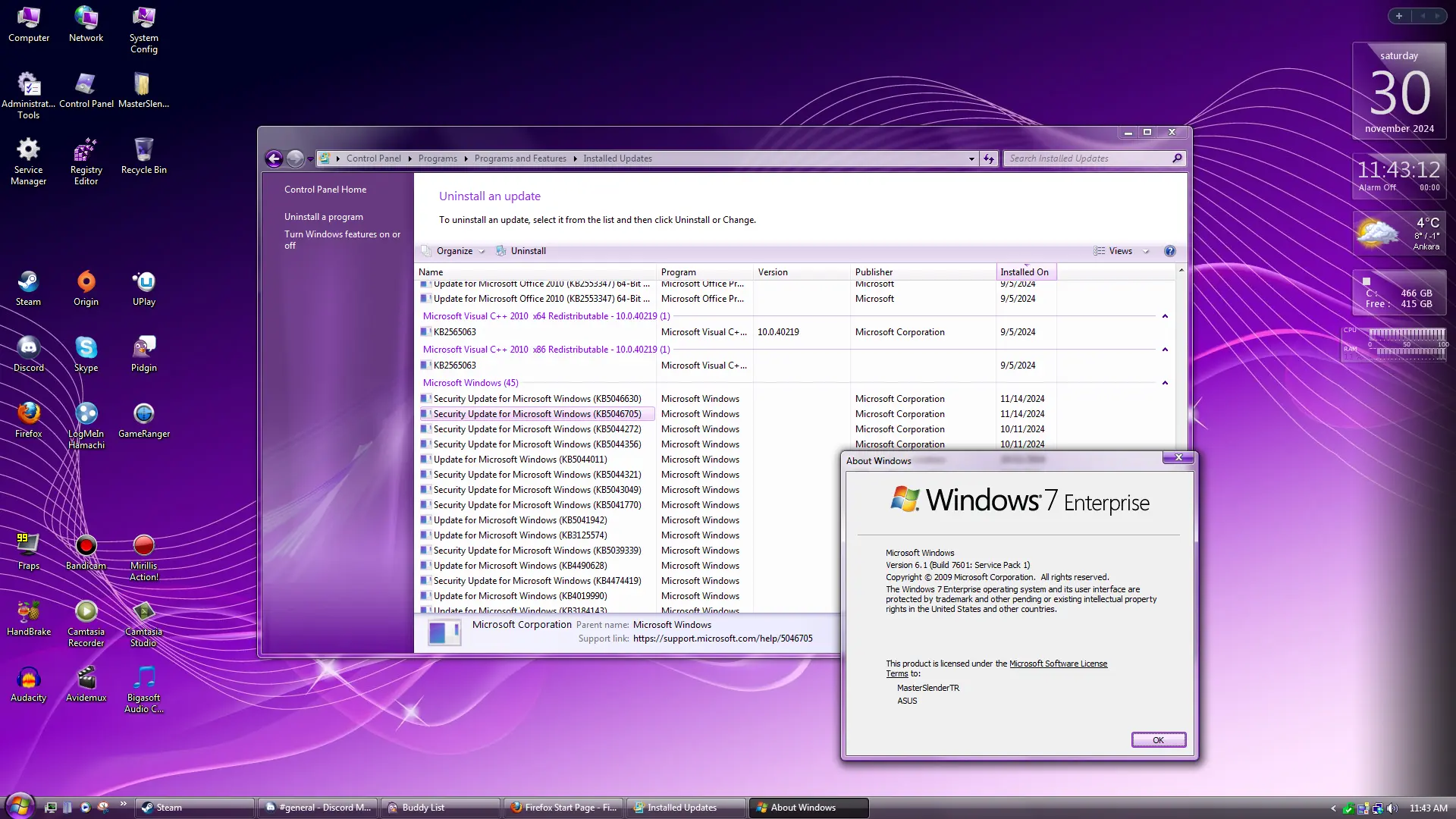Screen dimensions: 1456x819
Task: Select the Avidemux desktop icon
Action: click(x=86, y=684)
